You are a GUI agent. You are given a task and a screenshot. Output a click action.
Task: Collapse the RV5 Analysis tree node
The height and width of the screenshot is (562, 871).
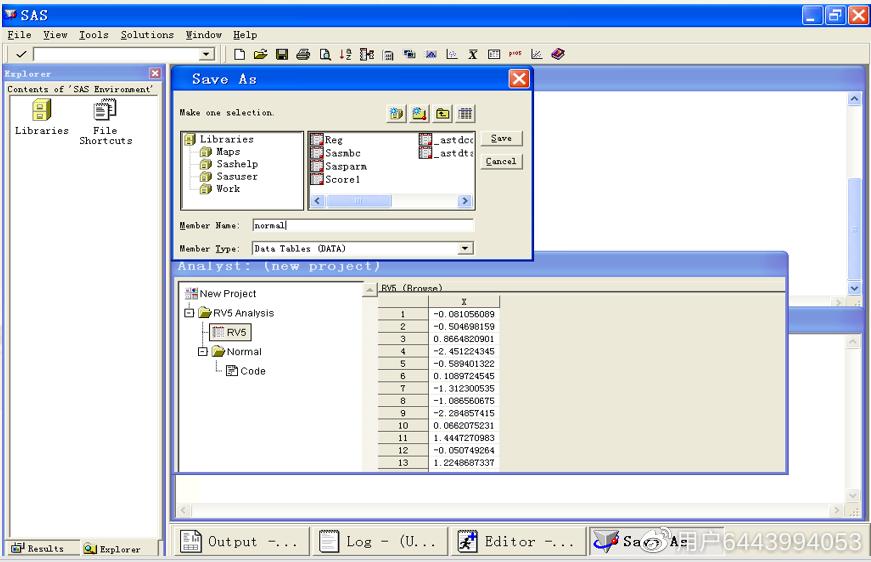point(189,313)
